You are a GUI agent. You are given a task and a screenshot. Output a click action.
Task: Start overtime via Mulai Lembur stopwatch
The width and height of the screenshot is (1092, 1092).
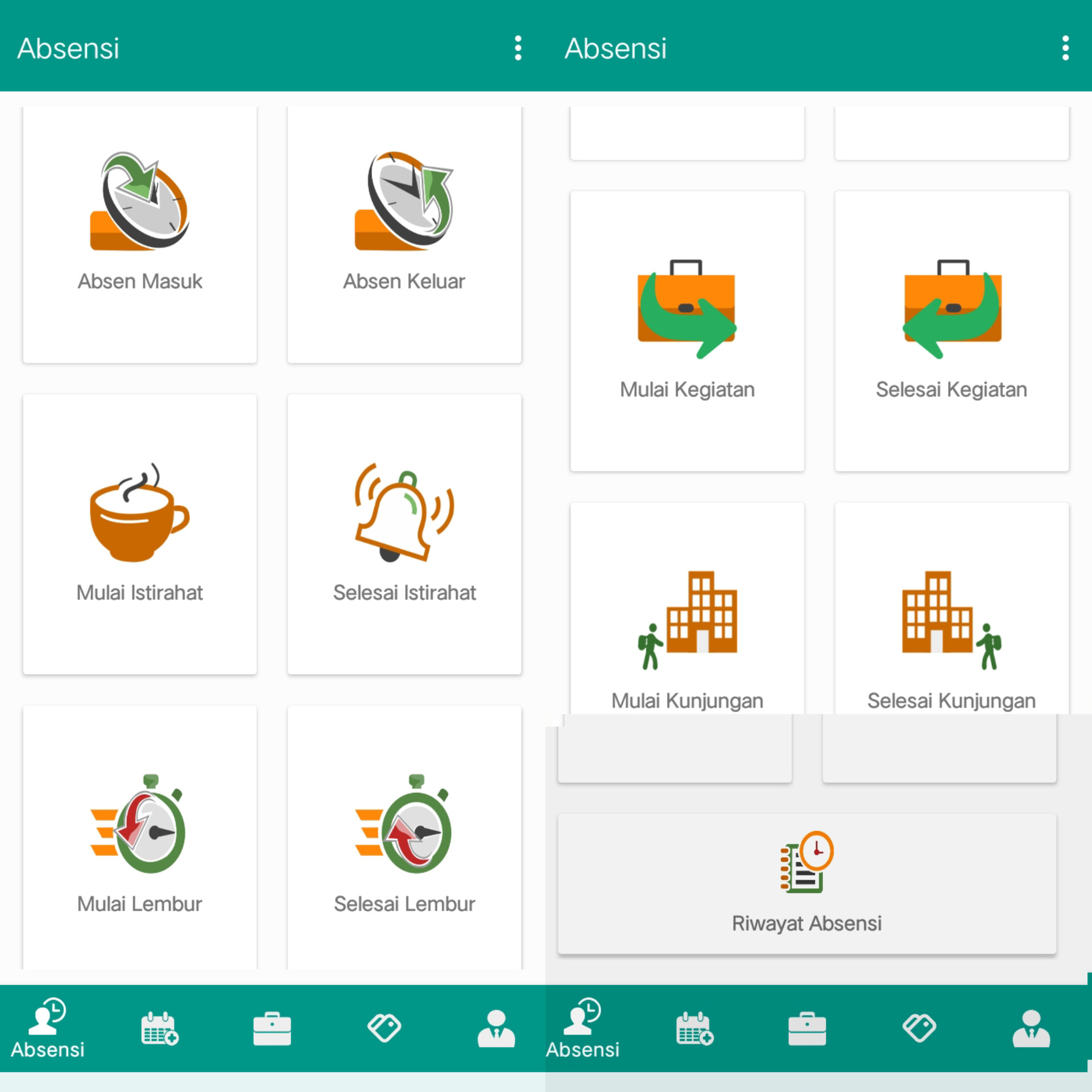click(139, 825)
